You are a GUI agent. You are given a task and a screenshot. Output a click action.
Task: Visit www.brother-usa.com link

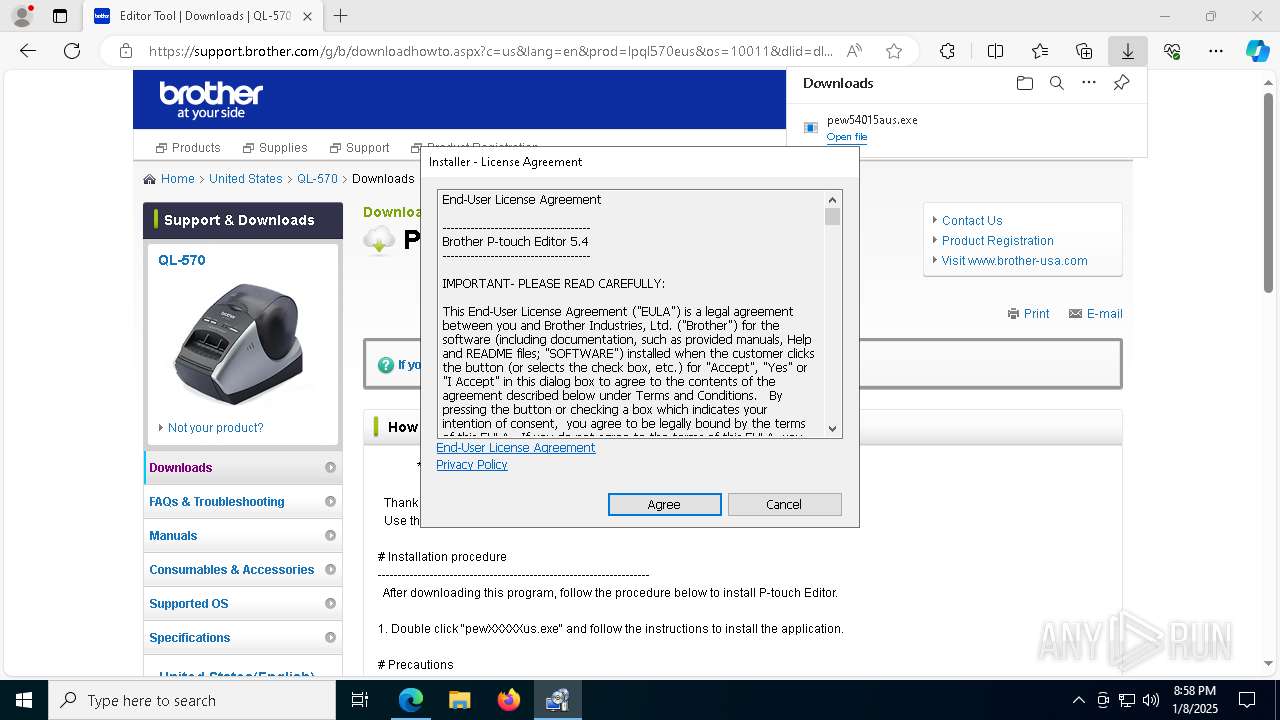(1014, 261)
